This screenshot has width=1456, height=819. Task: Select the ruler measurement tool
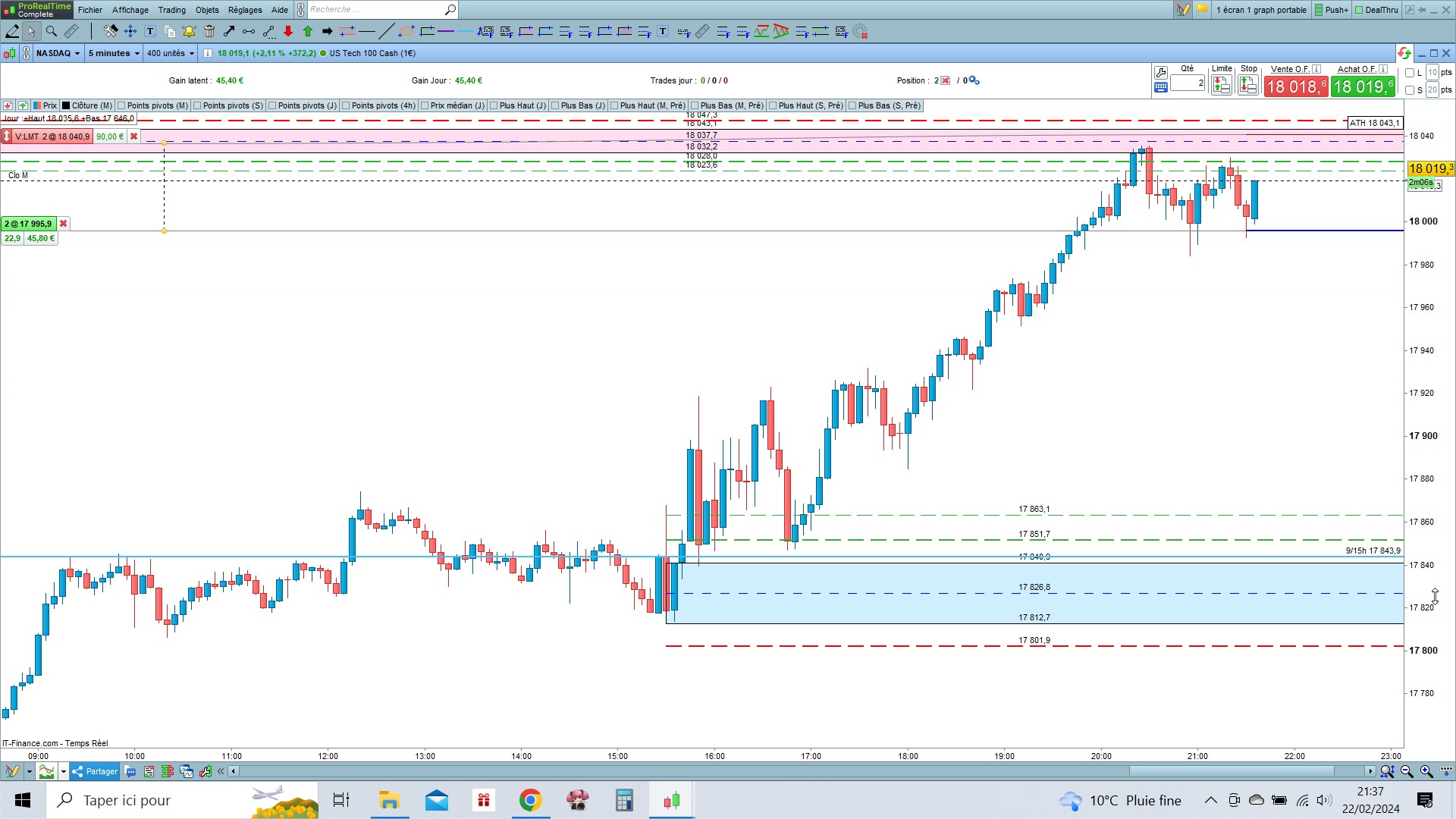click(x=71, y=31)
